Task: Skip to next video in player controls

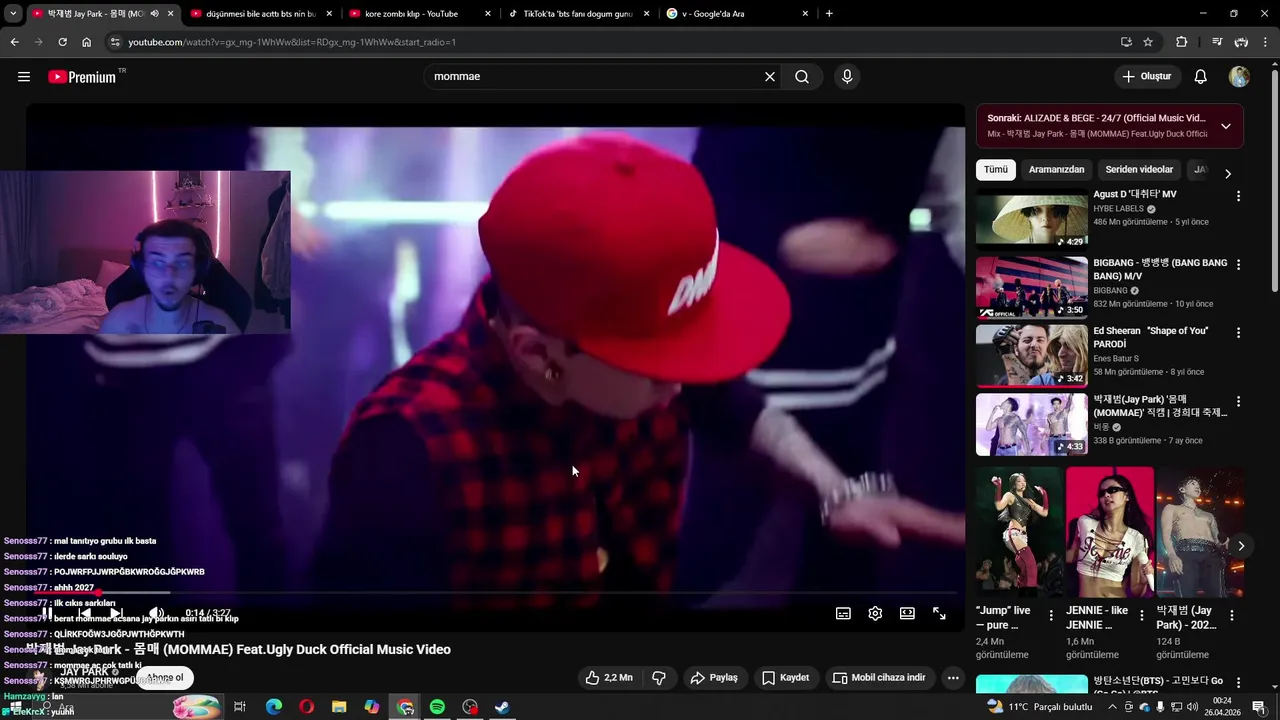Action: (x=117, y=613)
